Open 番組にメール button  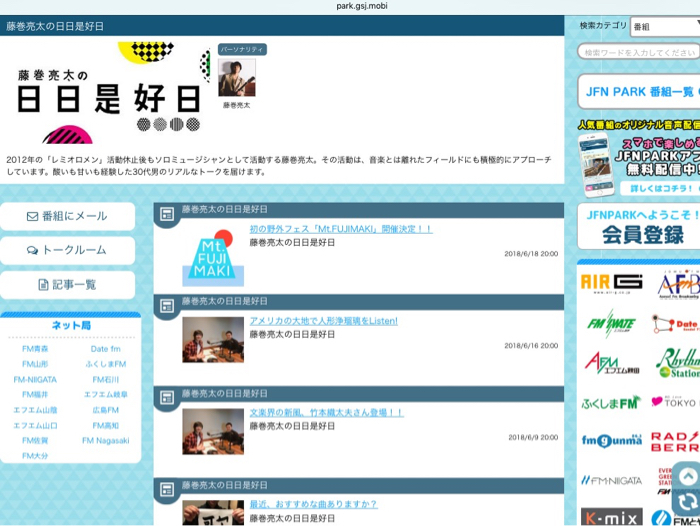coord(67,216)
